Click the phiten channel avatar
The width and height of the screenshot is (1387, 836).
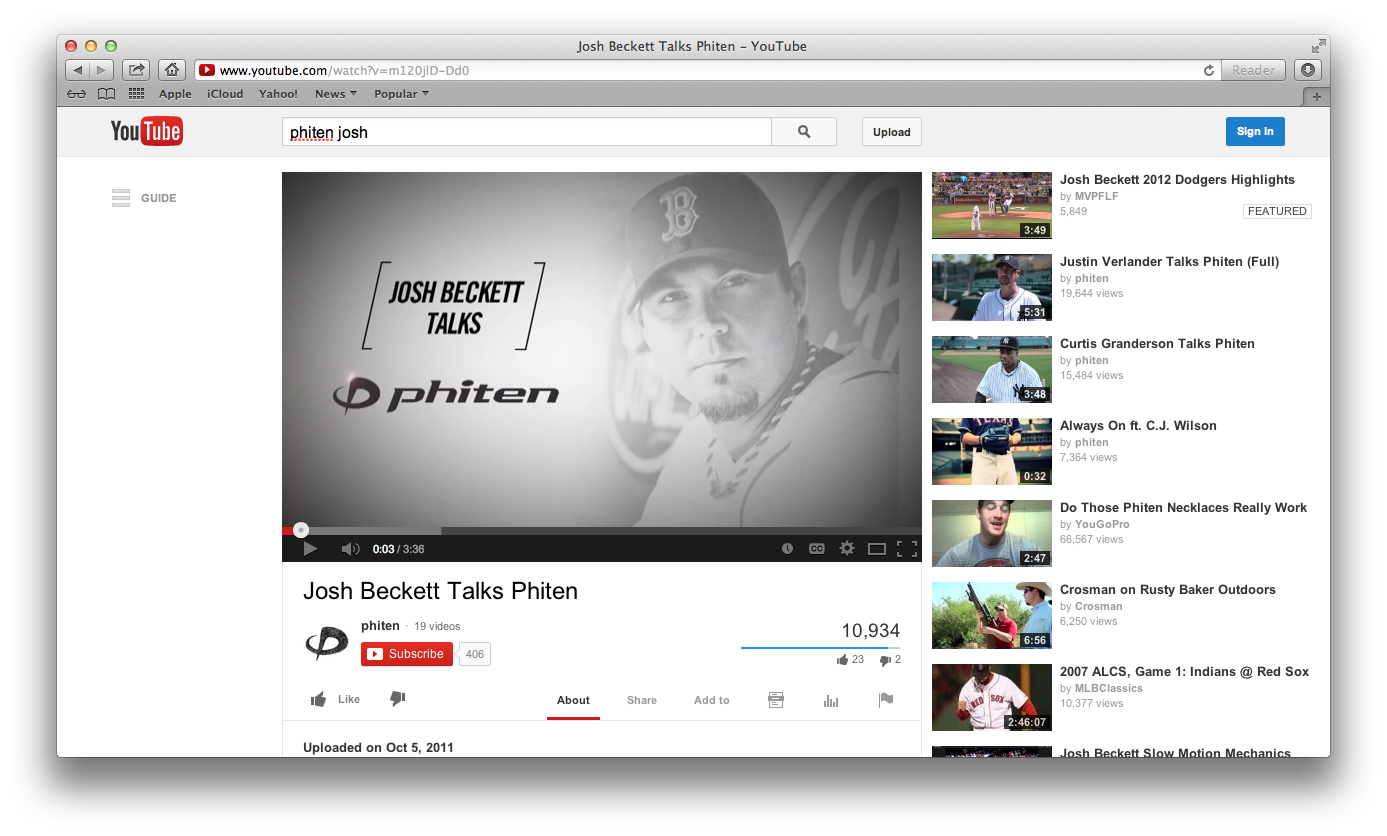click(x=327, y=642)
